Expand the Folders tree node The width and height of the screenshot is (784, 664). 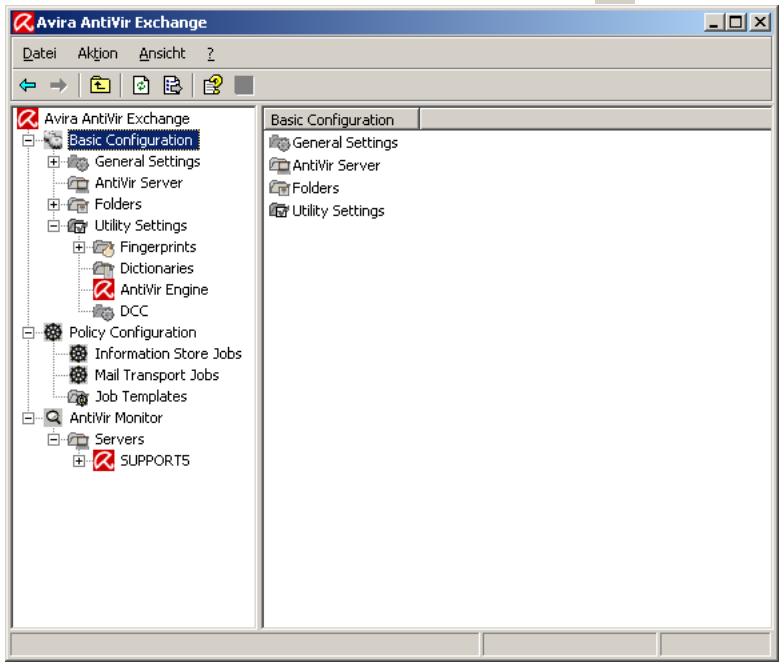(54, 204)
